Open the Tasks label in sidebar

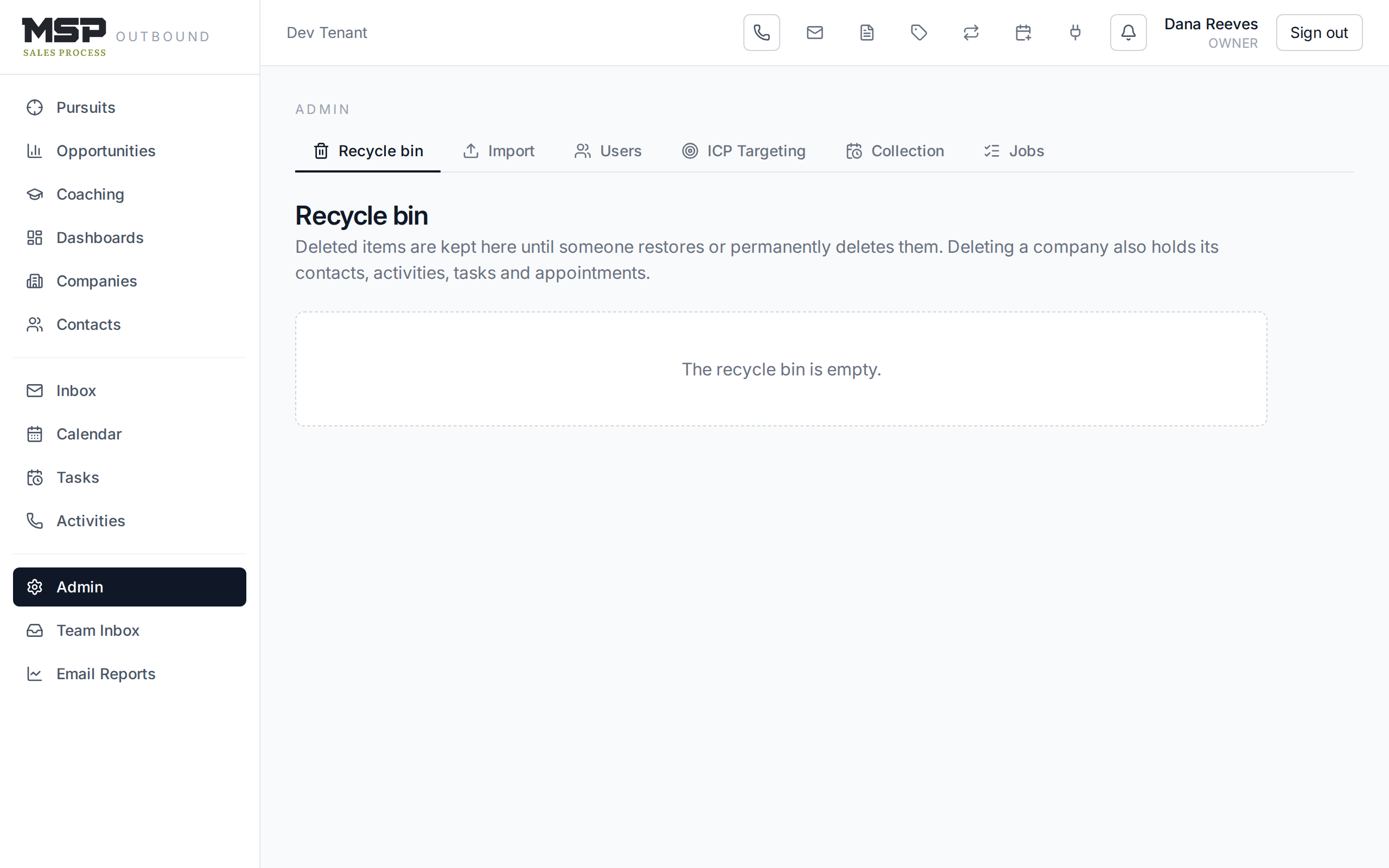[x=78, y=477]
